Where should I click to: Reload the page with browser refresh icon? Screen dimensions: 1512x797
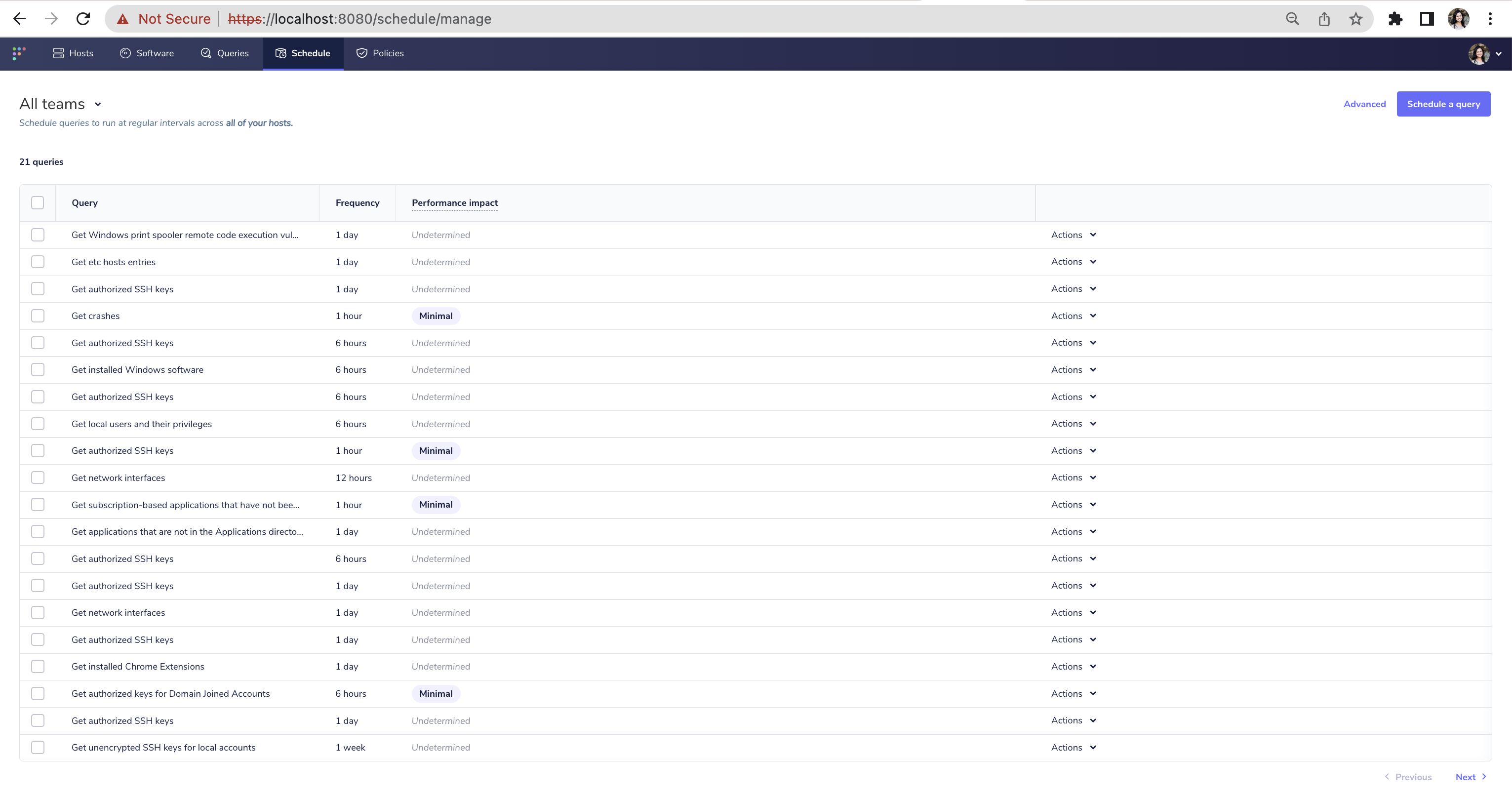[83, 19]
